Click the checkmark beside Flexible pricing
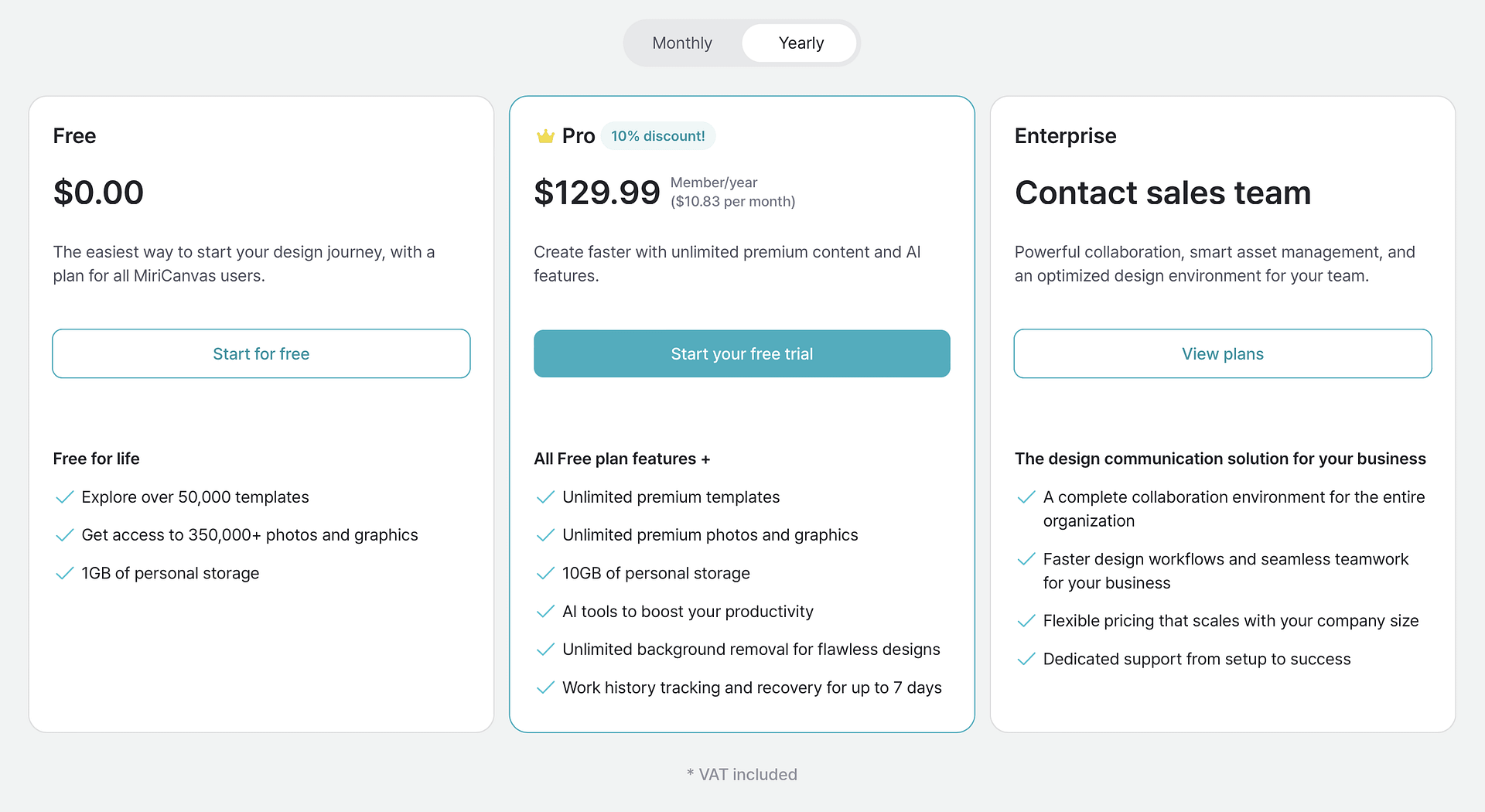The image size is (1485, 812). (x=1027, y=620)
